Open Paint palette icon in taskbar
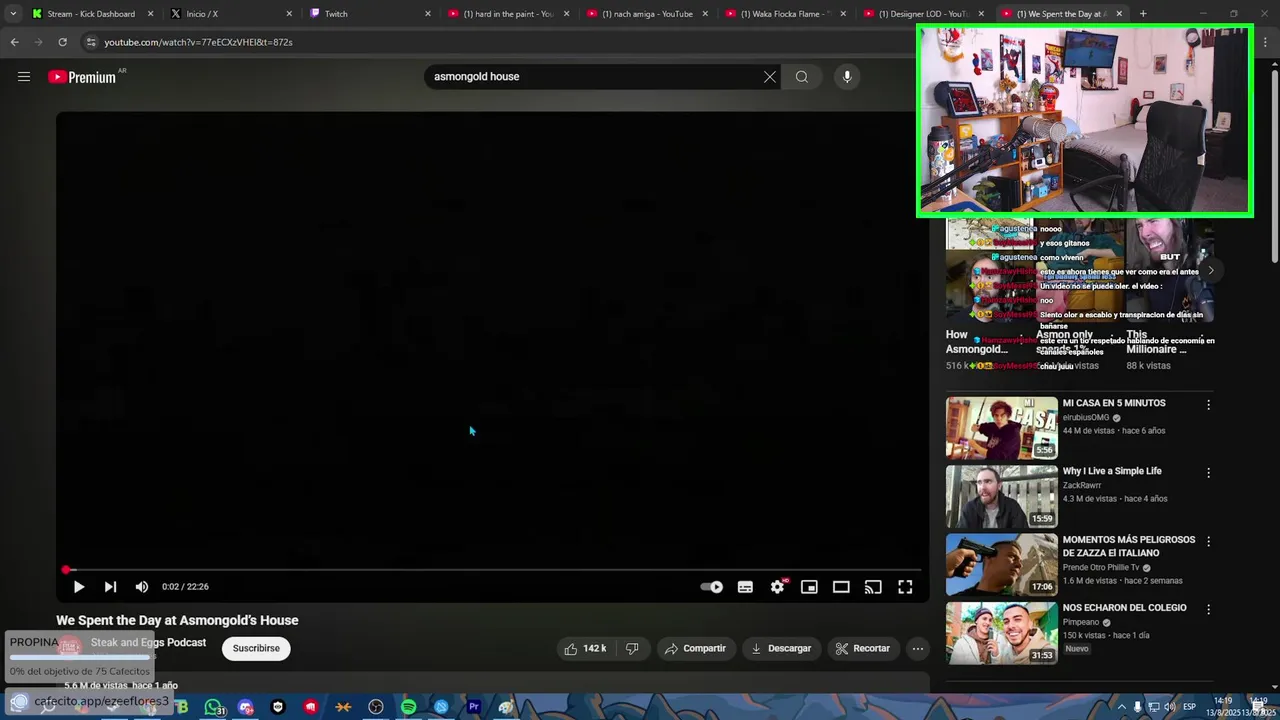Viewport: 1280px width, 720px height. click(x=506, y=707)
